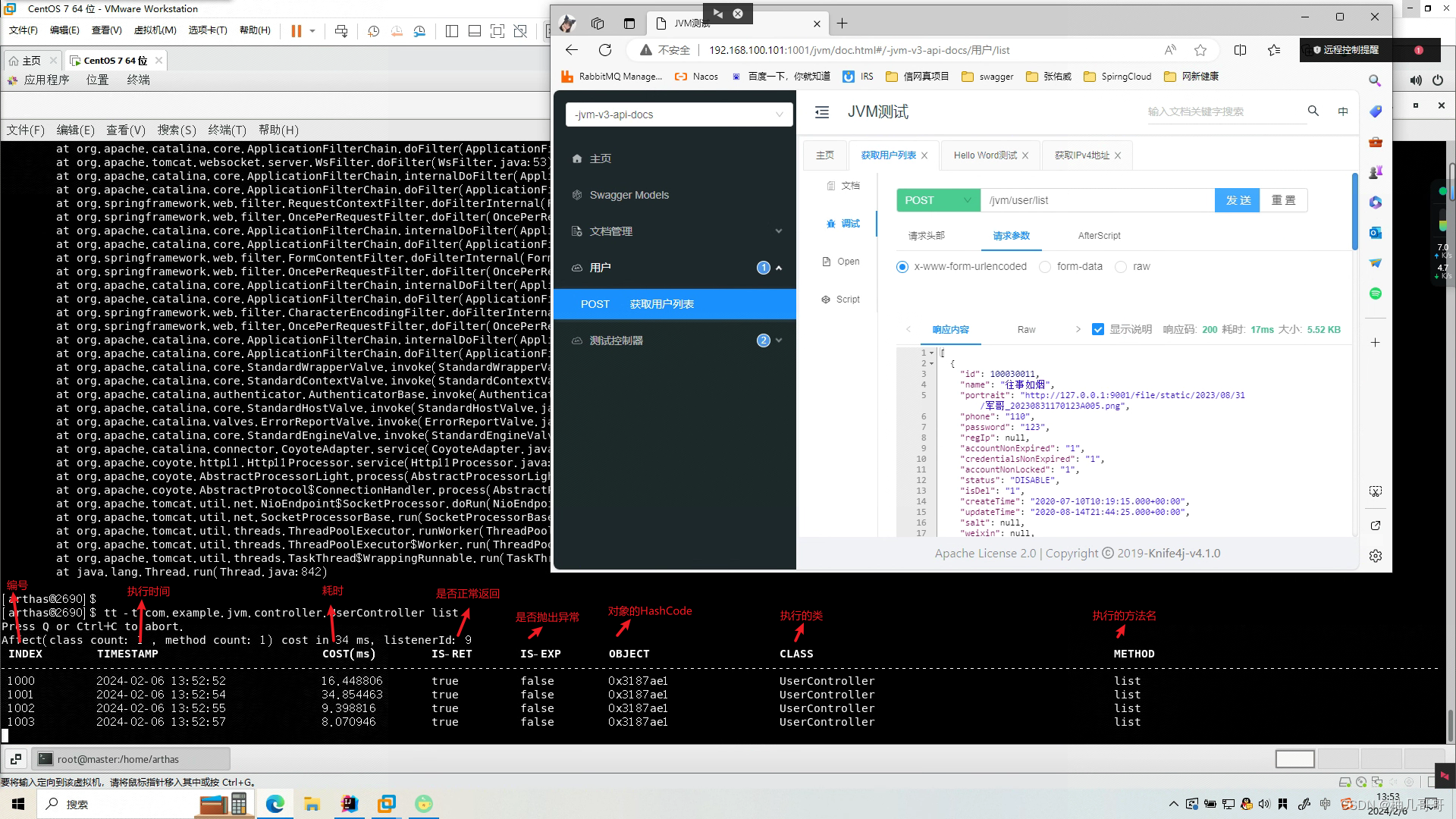Collapse JSON line 2 fold arrow

932,363
